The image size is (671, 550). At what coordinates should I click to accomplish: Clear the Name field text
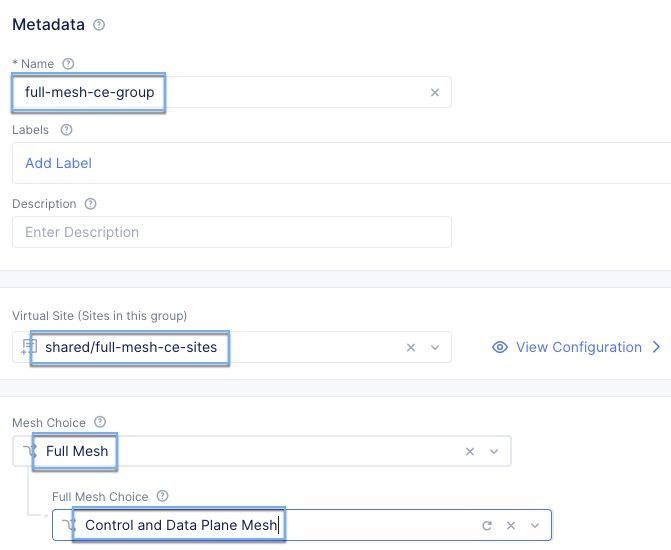435,92
